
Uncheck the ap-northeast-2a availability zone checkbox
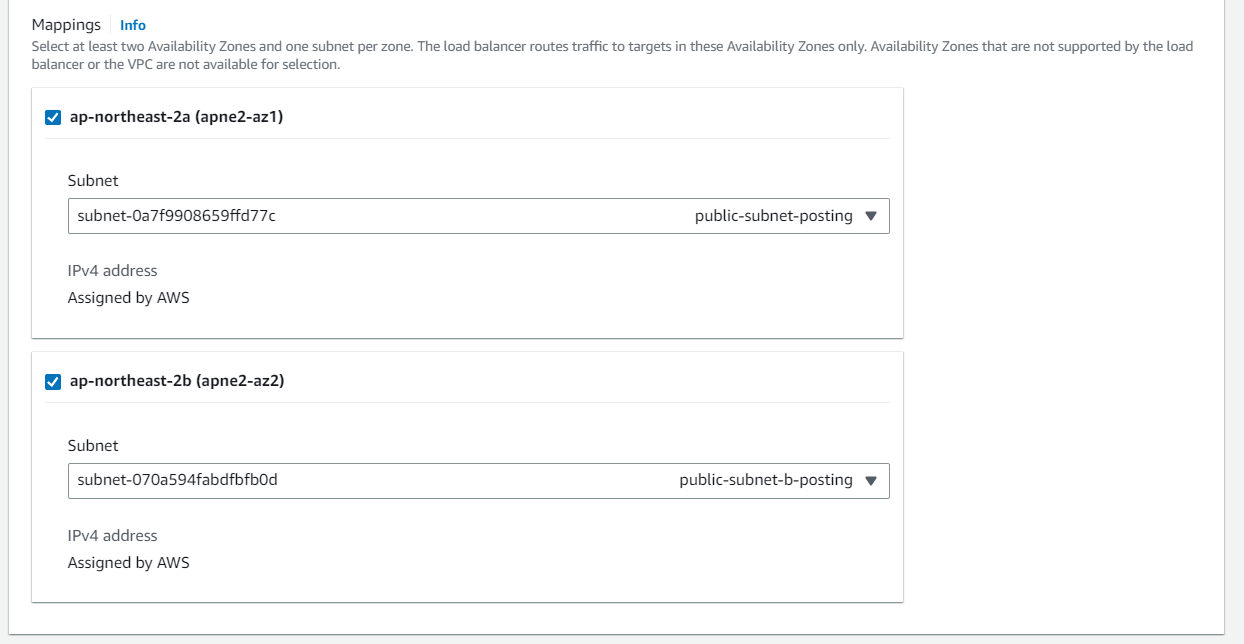(53, 117)
